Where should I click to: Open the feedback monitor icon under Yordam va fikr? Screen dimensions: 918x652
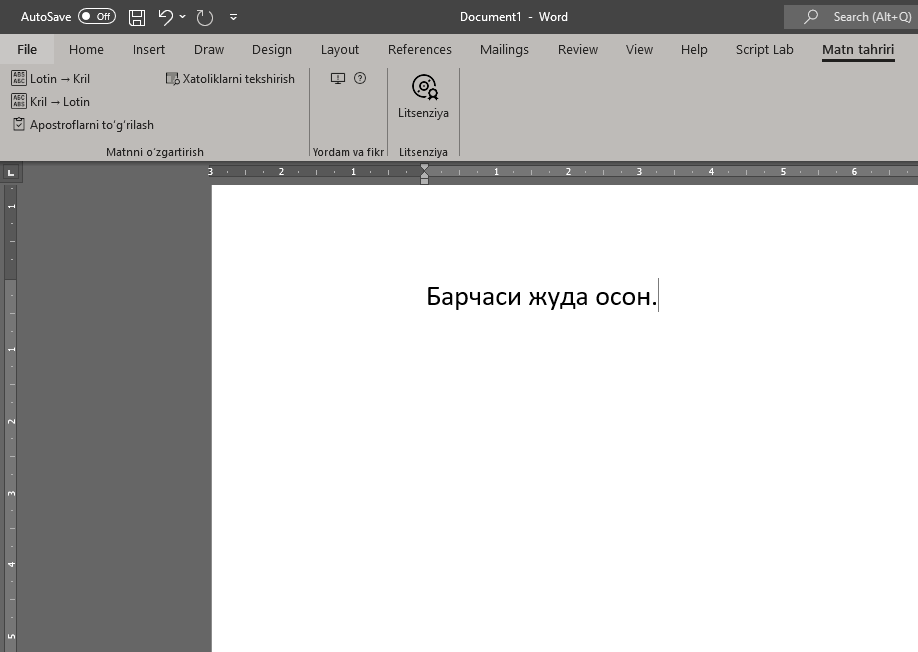click(x=338, y=77)
